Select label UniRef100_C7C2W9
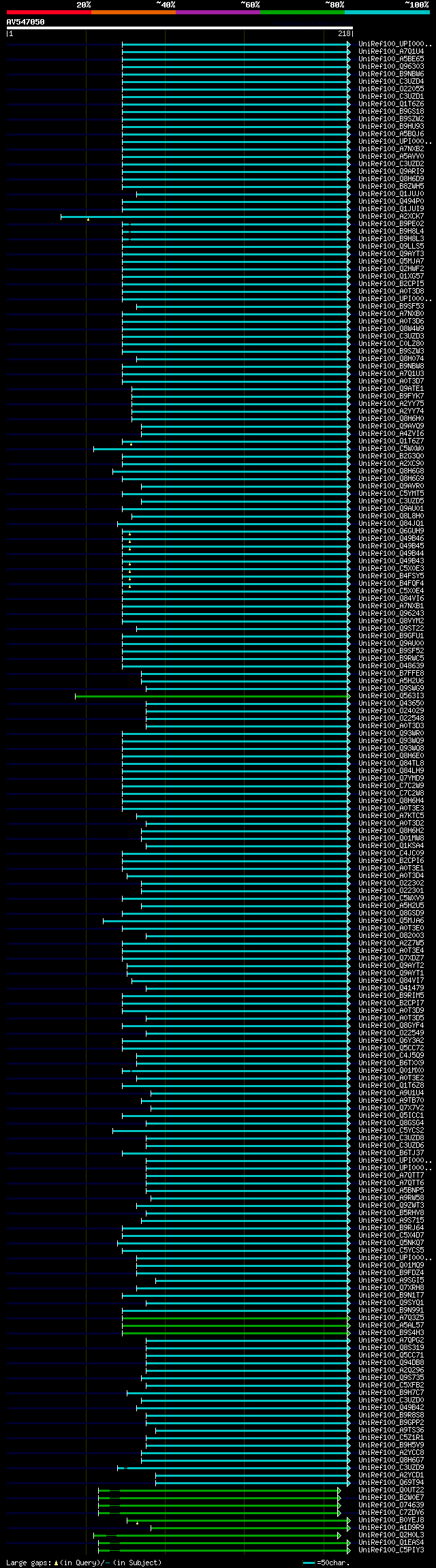The height and width of the screenshot is (1568, 436). pos(391,785)
